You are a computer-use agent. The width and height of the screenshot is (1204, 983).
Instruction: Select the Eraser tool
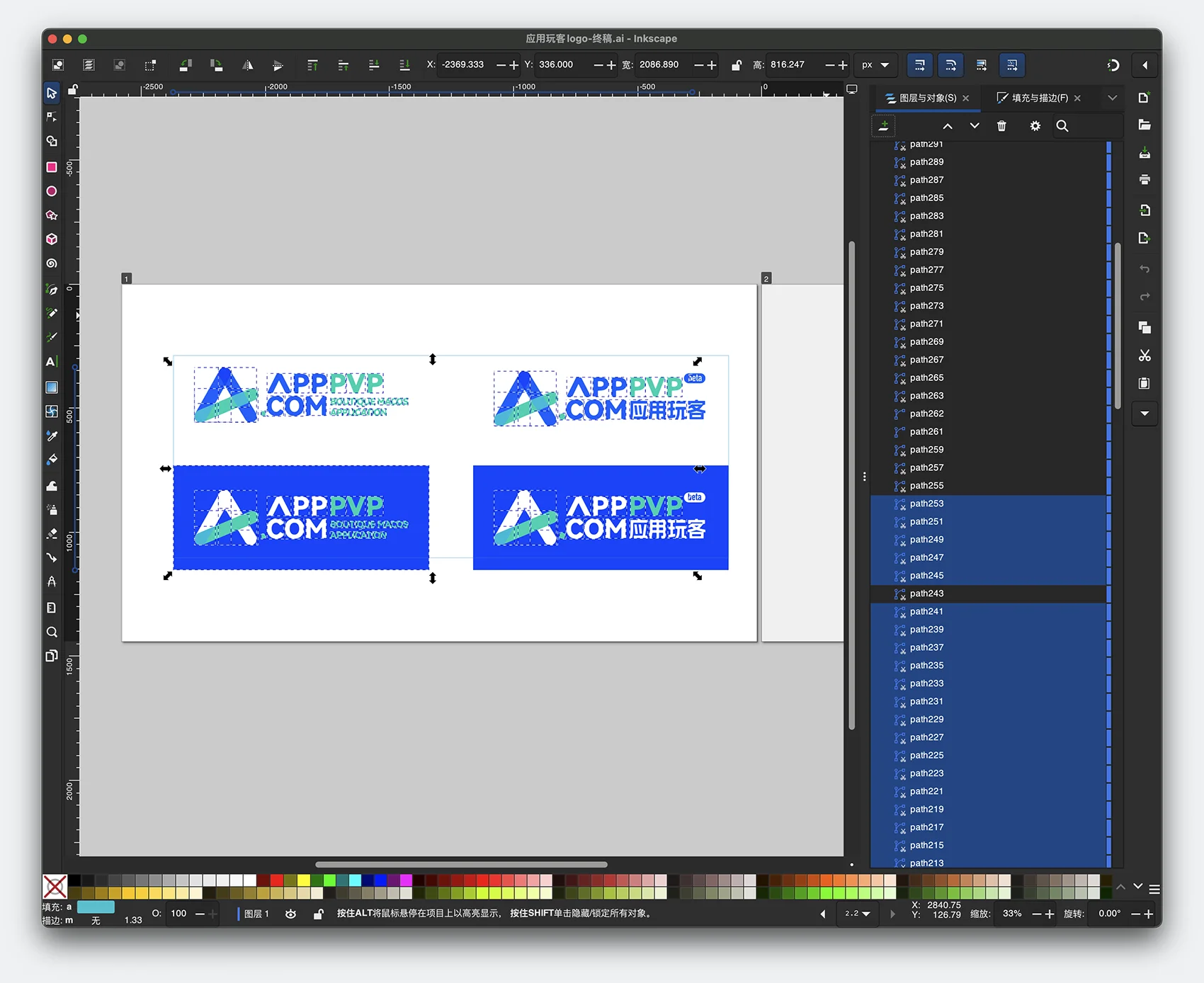coord(52,534)
